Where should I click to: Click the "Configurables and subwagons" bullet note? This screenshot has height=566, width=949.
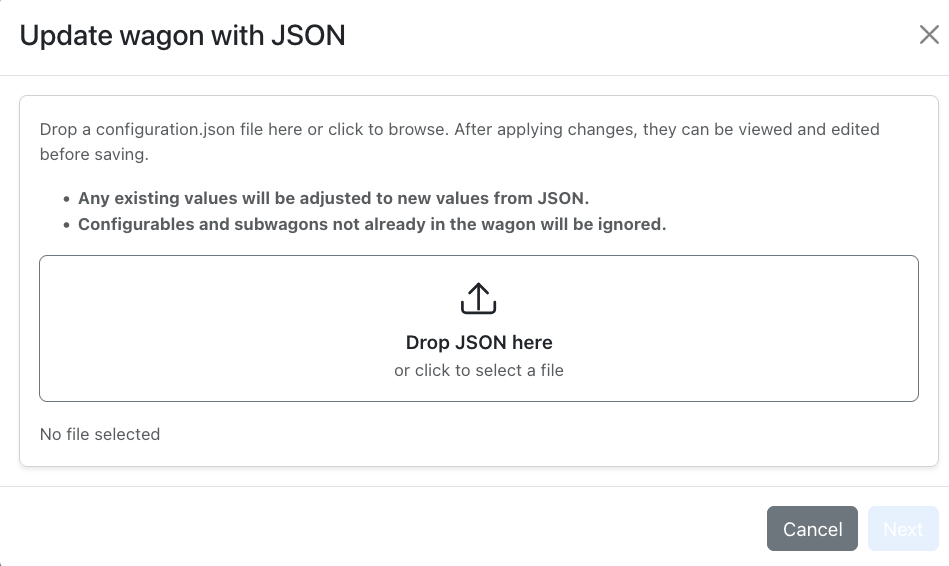[x=372, y=224]
